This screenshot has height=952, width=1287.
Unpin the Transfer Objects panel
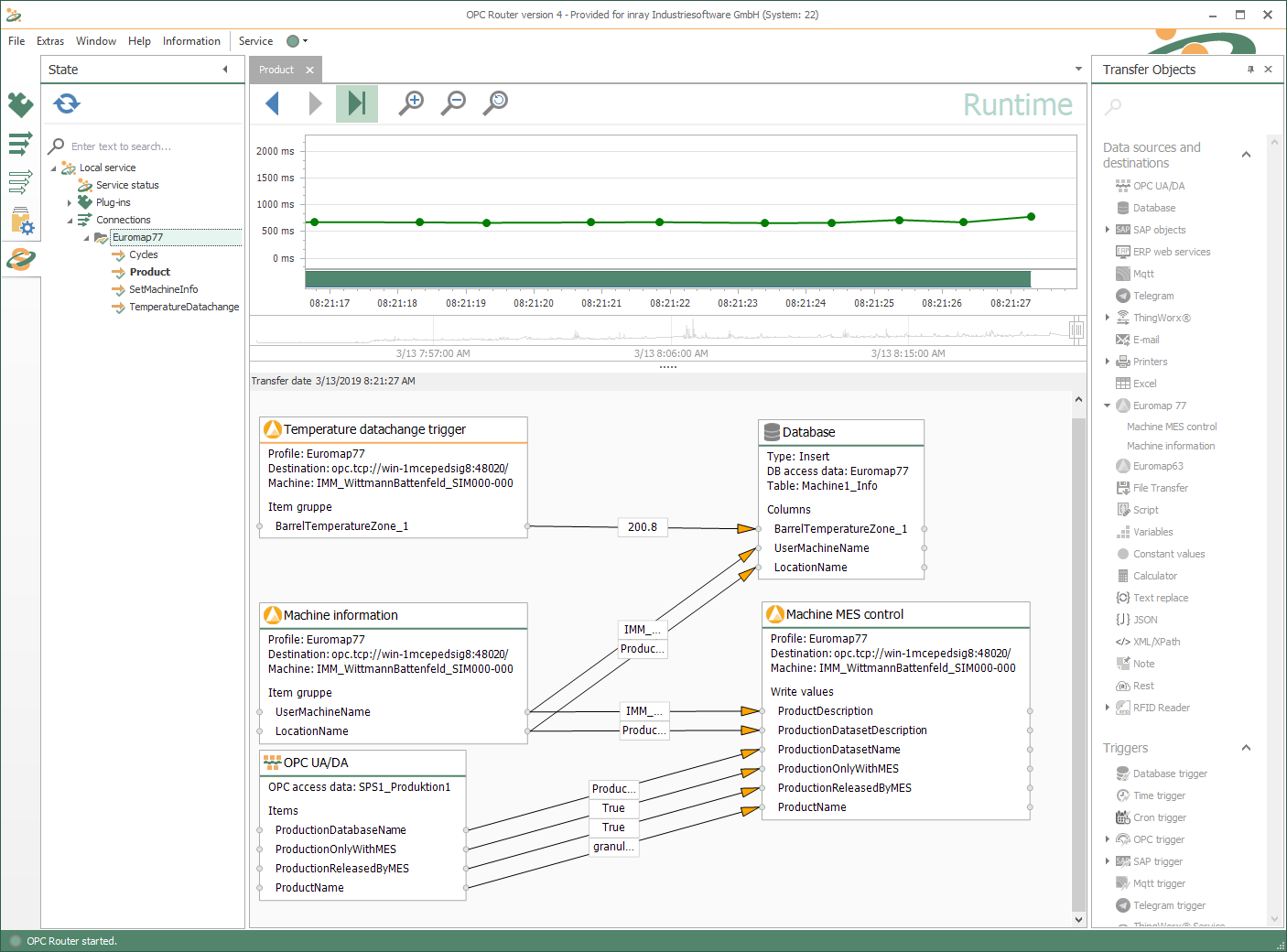point(1251,69)
